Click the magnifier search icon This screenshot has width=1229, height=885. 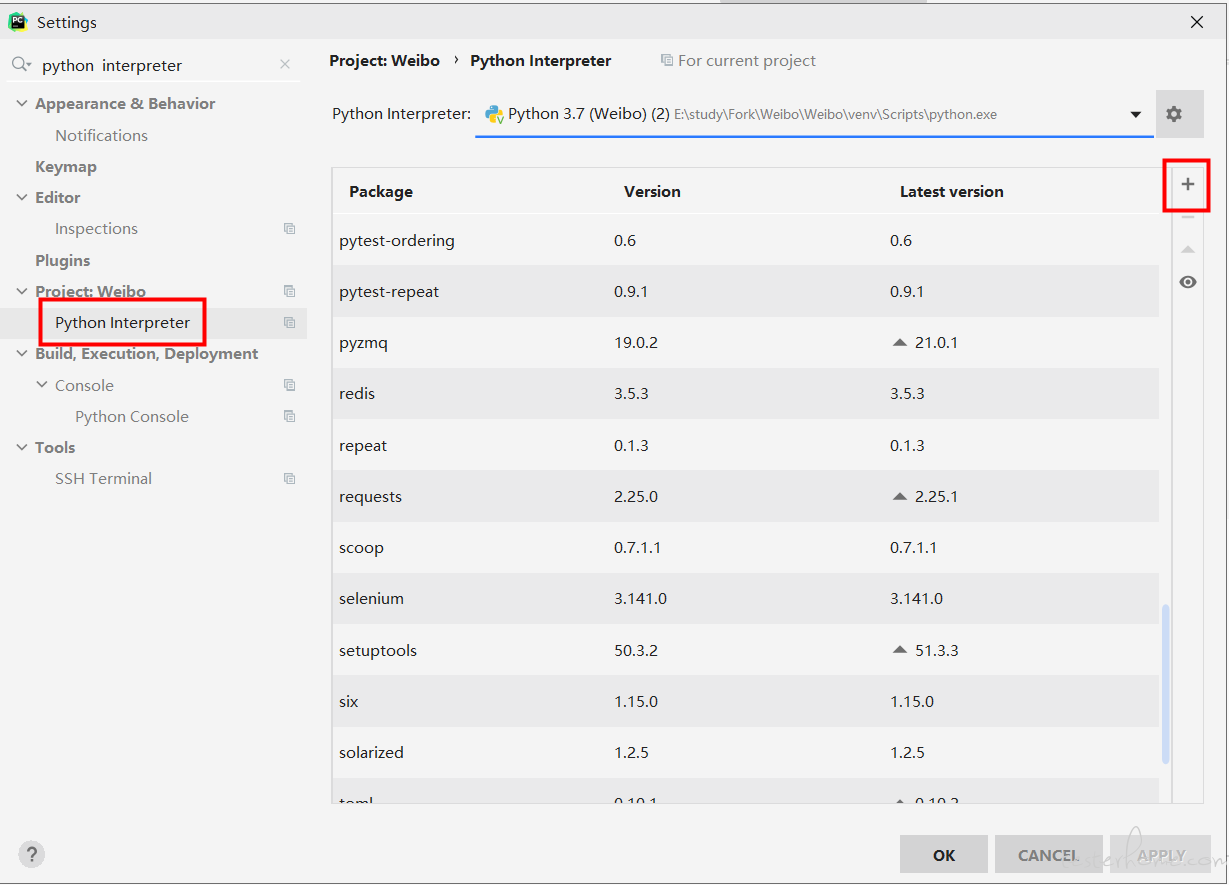tap(21, 65)
